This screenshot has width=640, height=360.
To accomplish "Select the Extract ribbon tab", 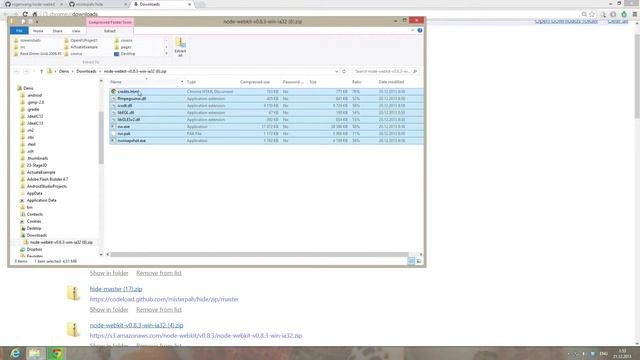I will (x=110, y=31).
